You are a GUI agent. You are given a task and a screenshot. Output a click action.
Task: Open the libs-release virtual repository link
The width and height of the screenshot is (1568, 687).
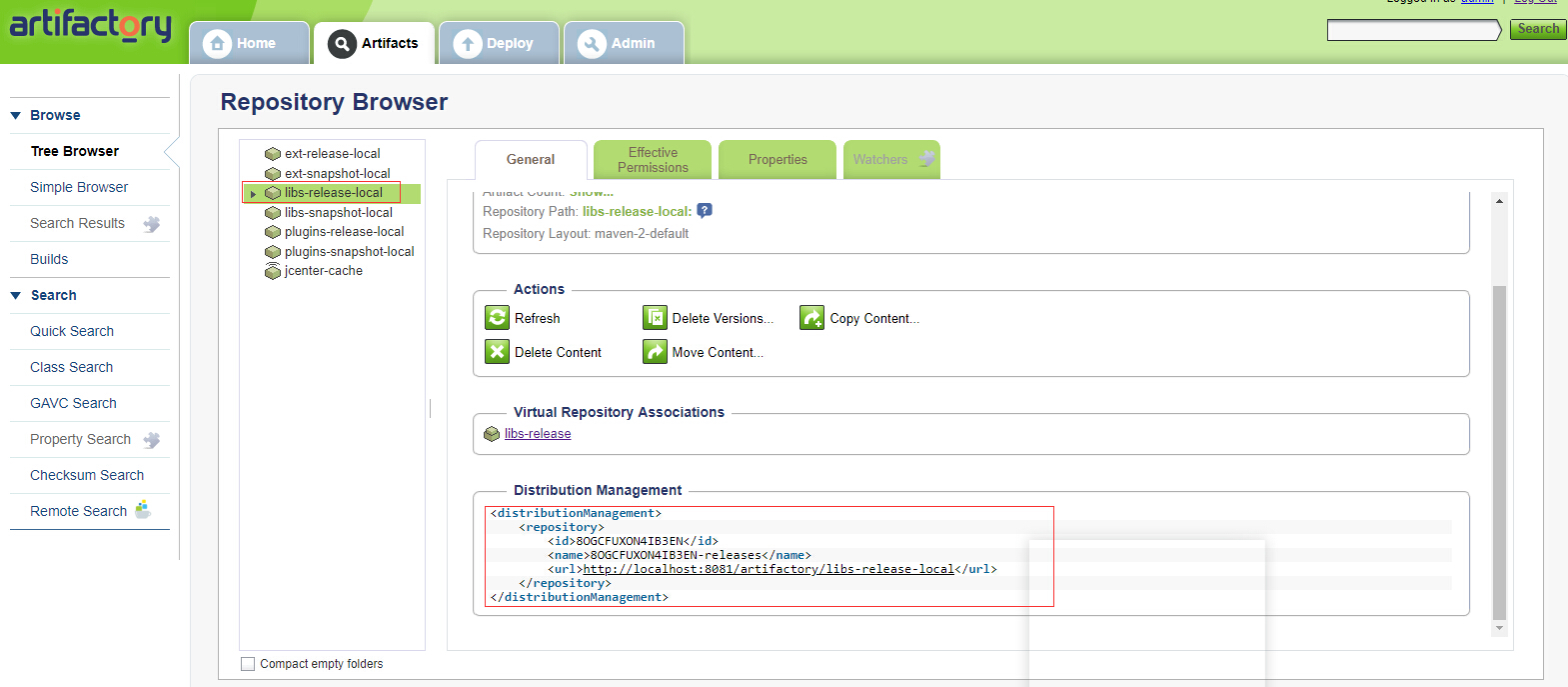click(538, 434)
